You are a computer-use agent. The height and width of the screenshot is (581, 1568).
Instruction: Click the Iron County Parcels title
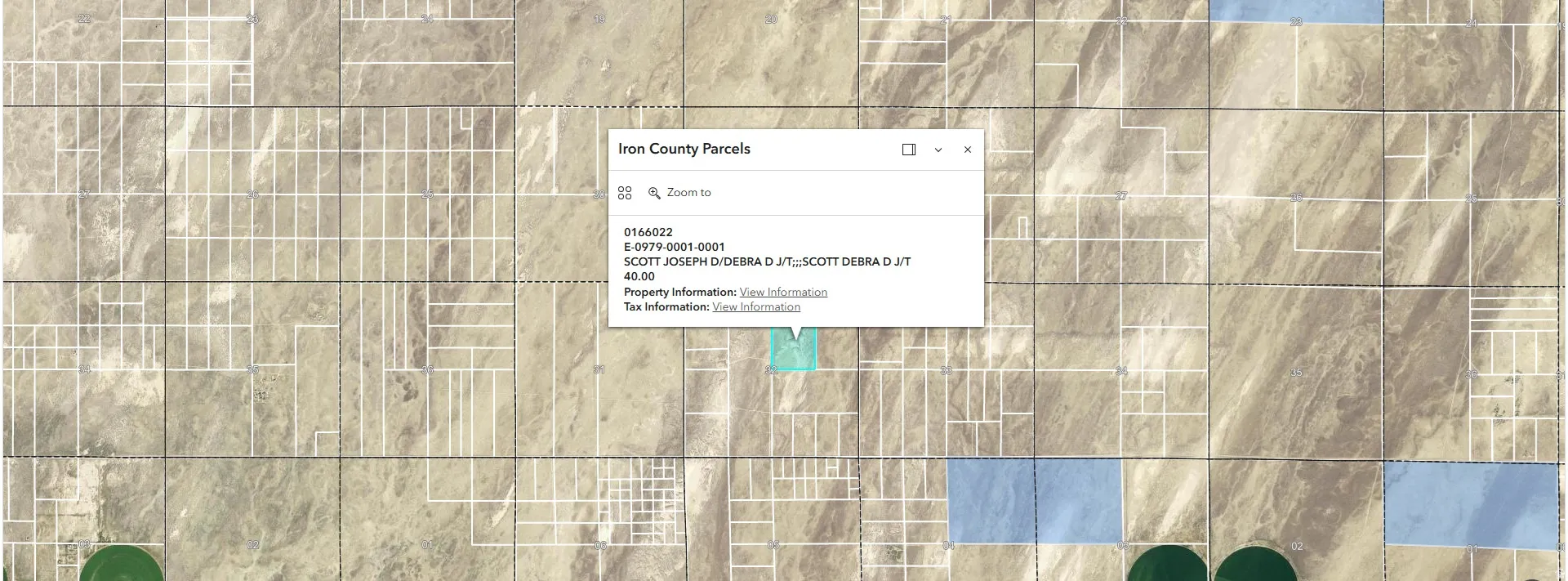coord(684,149)
